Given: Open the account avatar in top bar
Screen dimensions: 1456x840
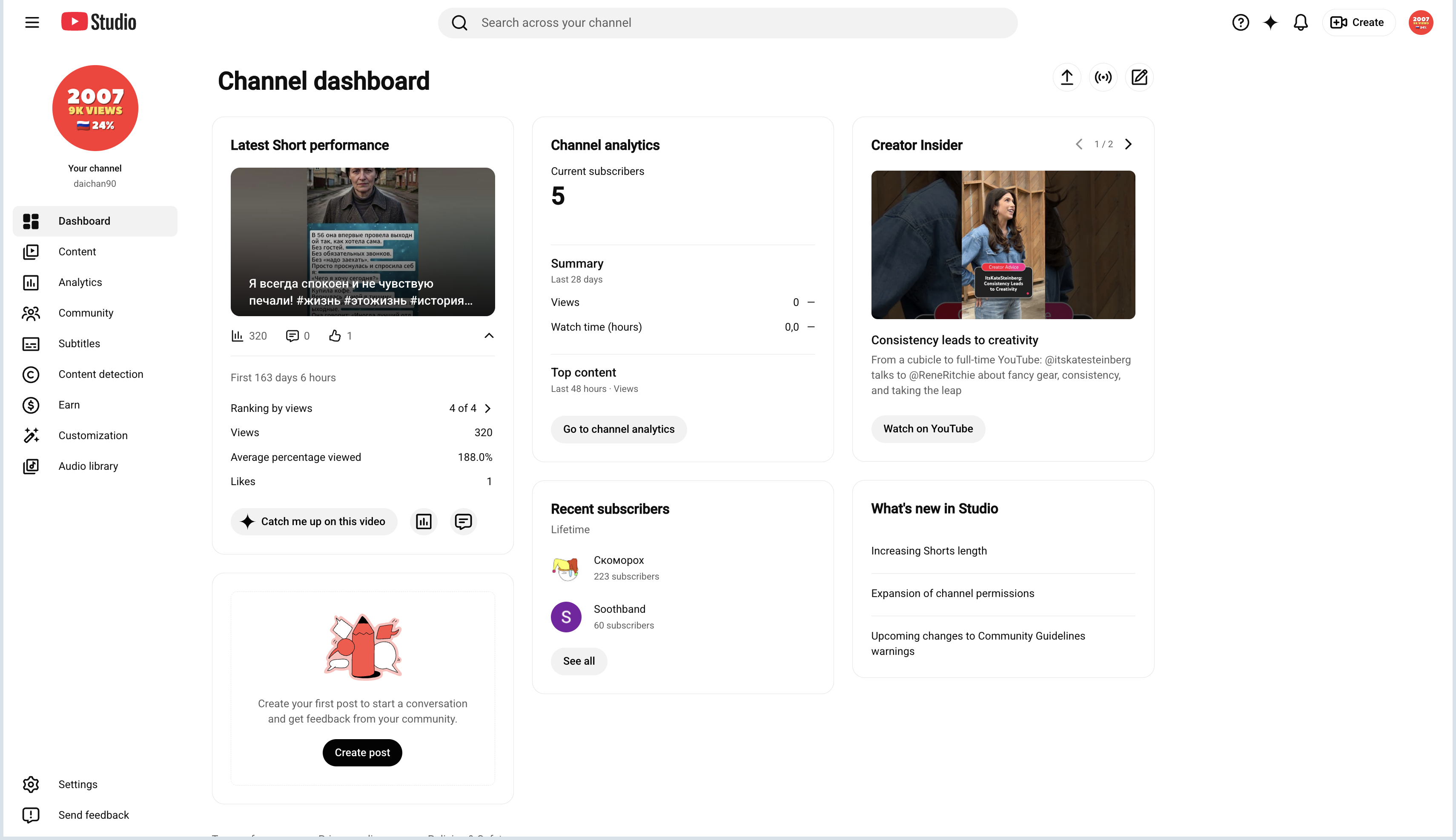Looking at the screenshot, I should click(x=1420, y=23).
